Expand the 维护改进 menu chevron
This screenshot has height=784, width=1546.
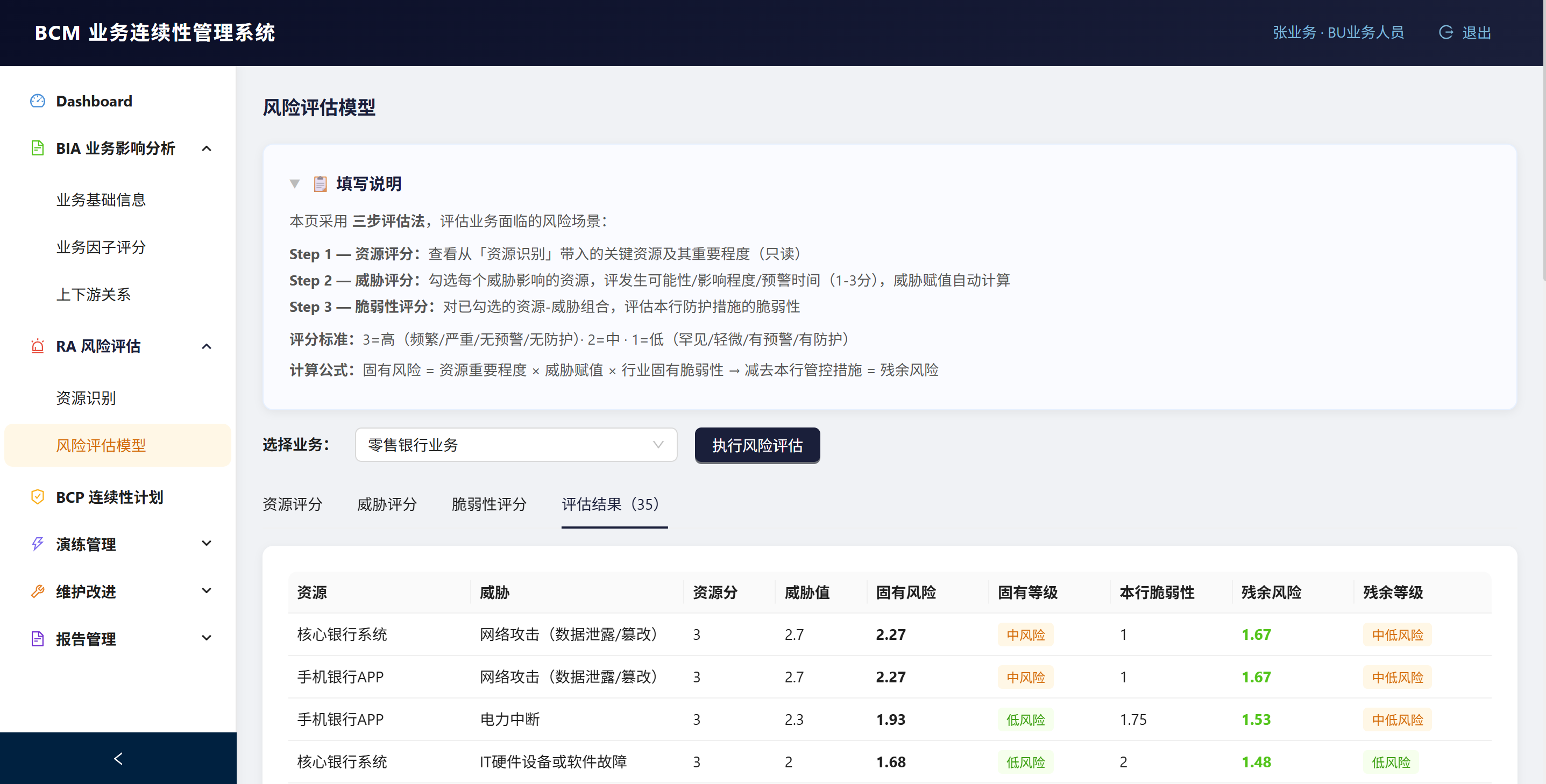[207, 591]
